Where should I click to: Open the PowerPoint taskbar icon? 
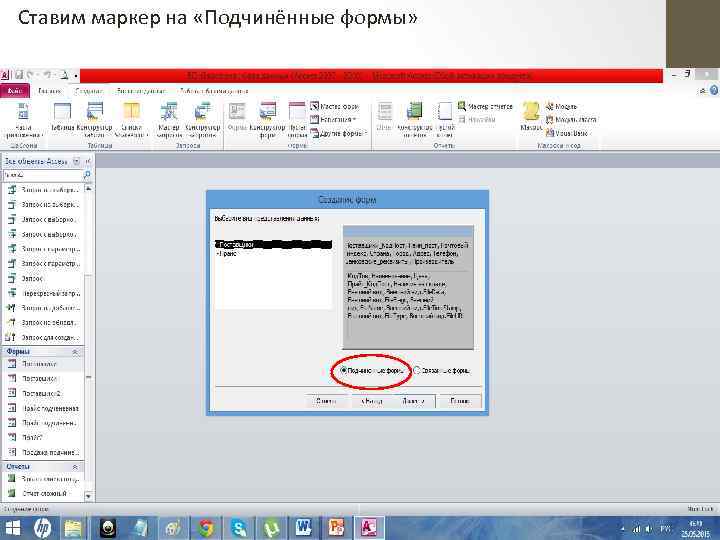336,528
